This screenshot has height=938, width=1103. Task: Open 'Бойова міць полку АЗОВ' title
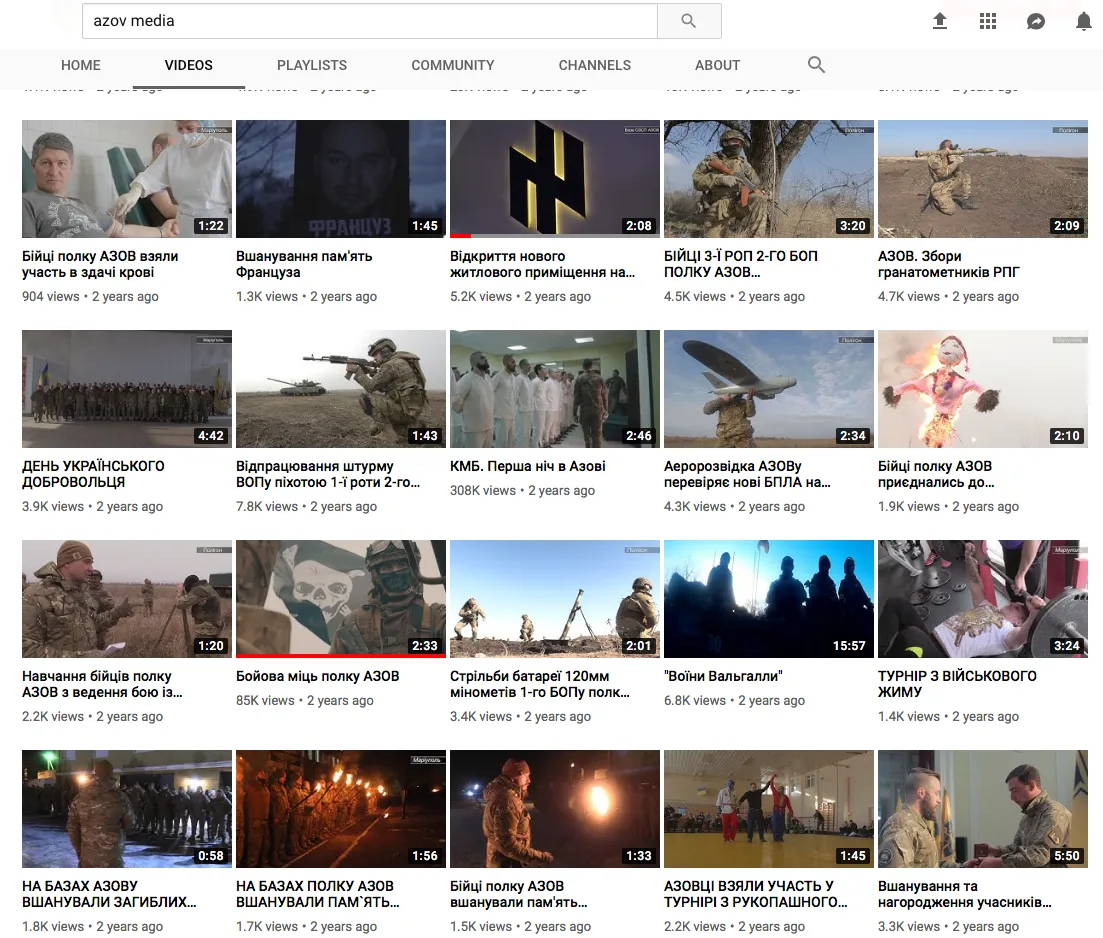(x=317, y=676)
